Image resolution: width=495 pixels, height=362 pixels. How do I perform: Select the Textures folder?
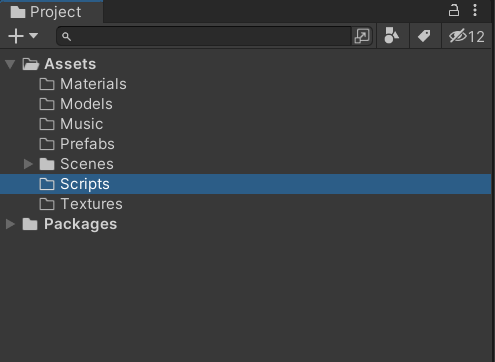pyautogui.click(x=81, y=204)
